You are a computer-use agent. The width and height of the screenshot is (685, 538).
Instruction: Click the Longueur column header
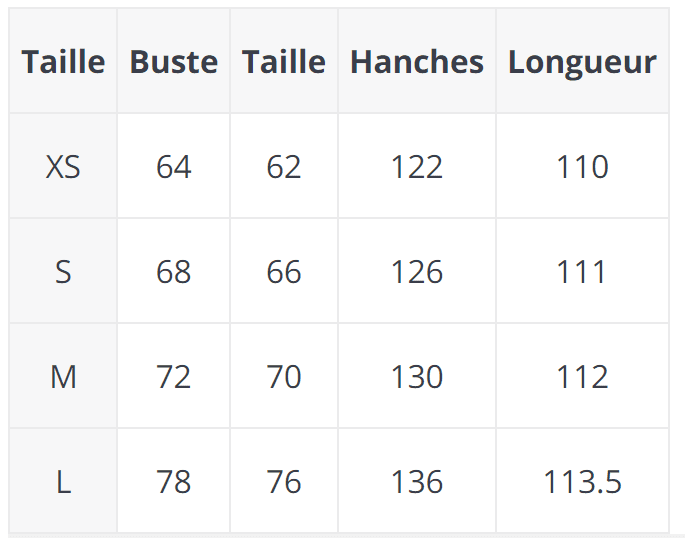(x=582, y=62)
